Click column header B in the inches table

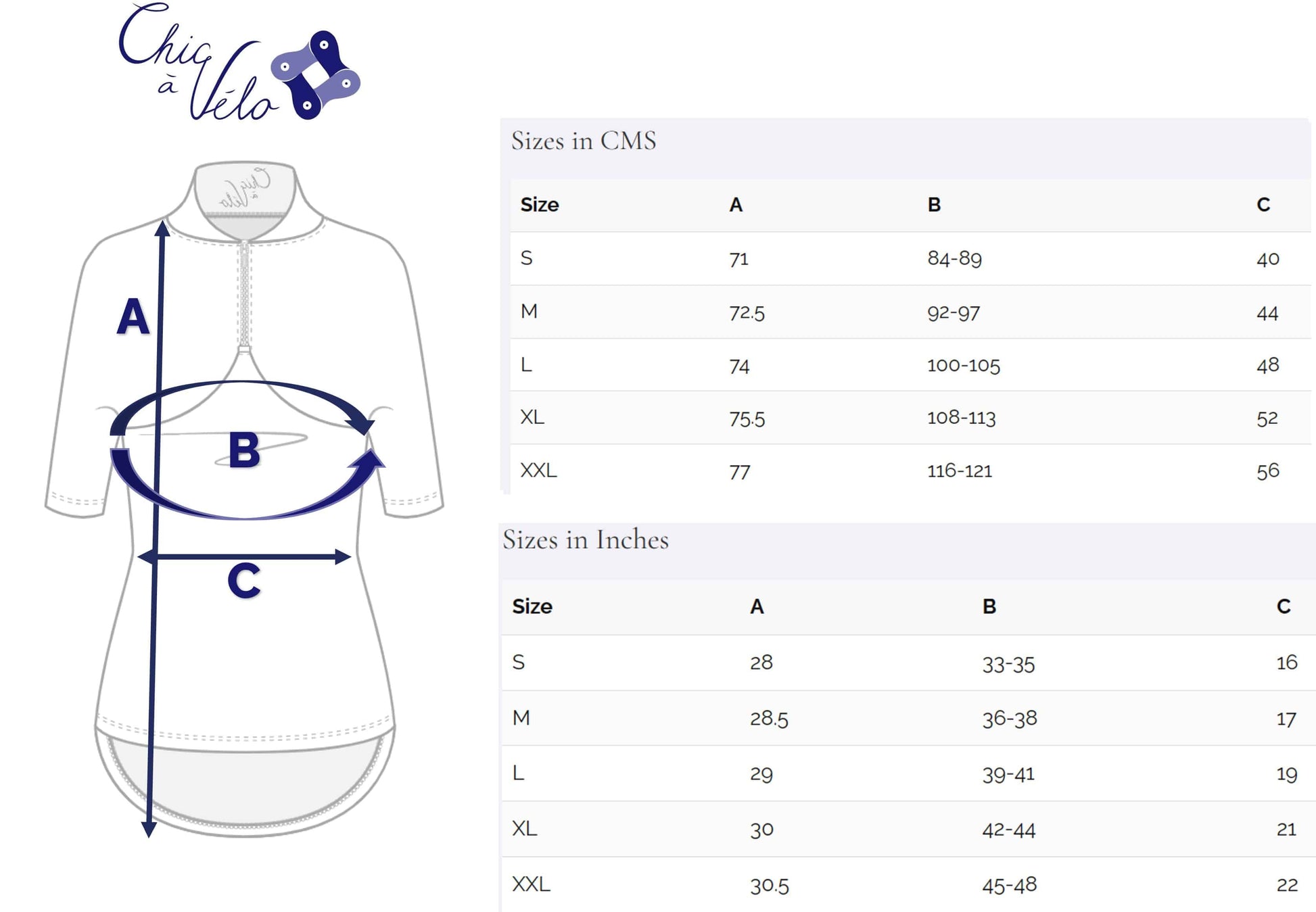click(989, 606)
